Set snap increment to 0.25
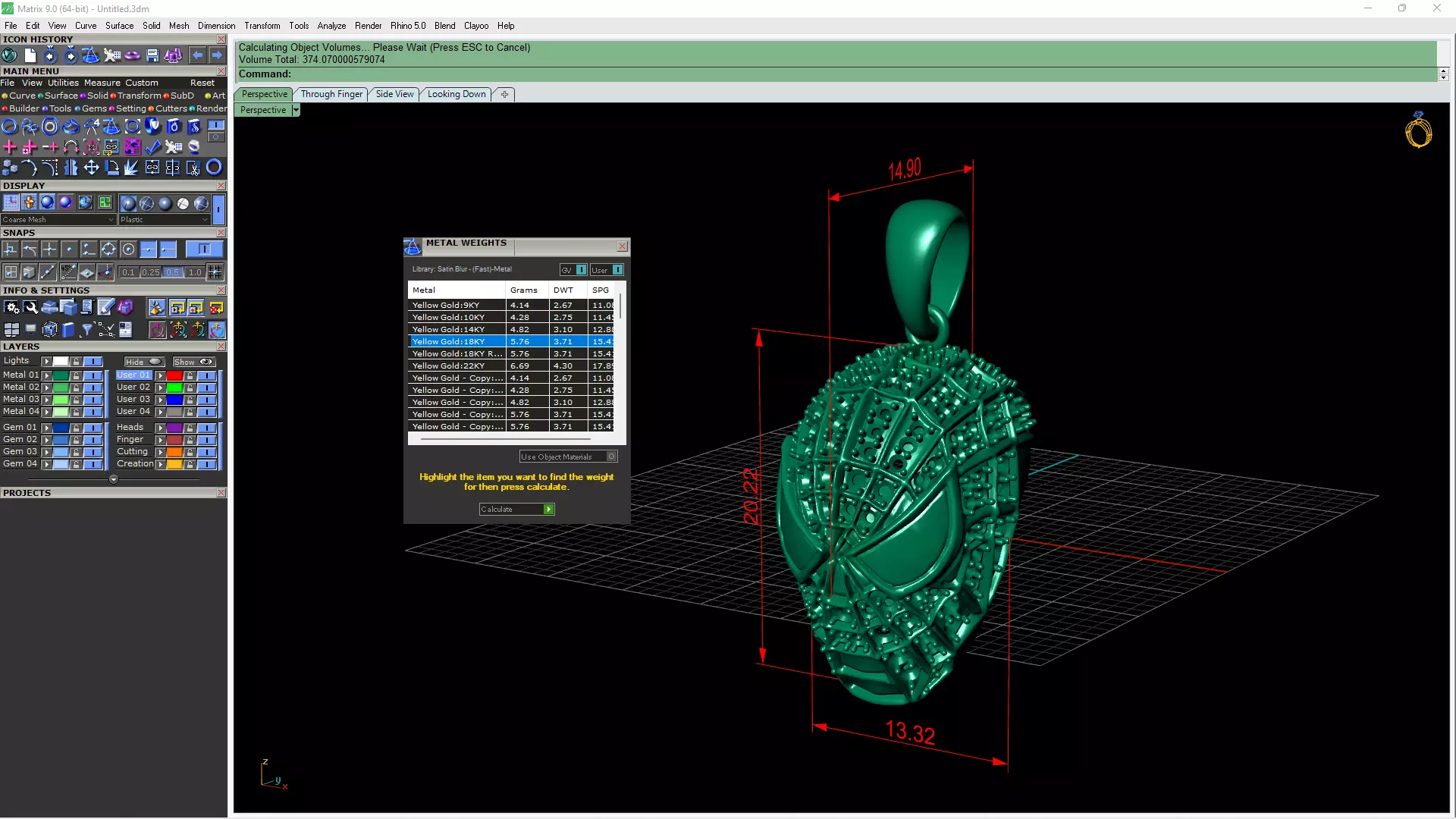The width and height of the screenshot is (1456, 819). click(x=151, y=272)
